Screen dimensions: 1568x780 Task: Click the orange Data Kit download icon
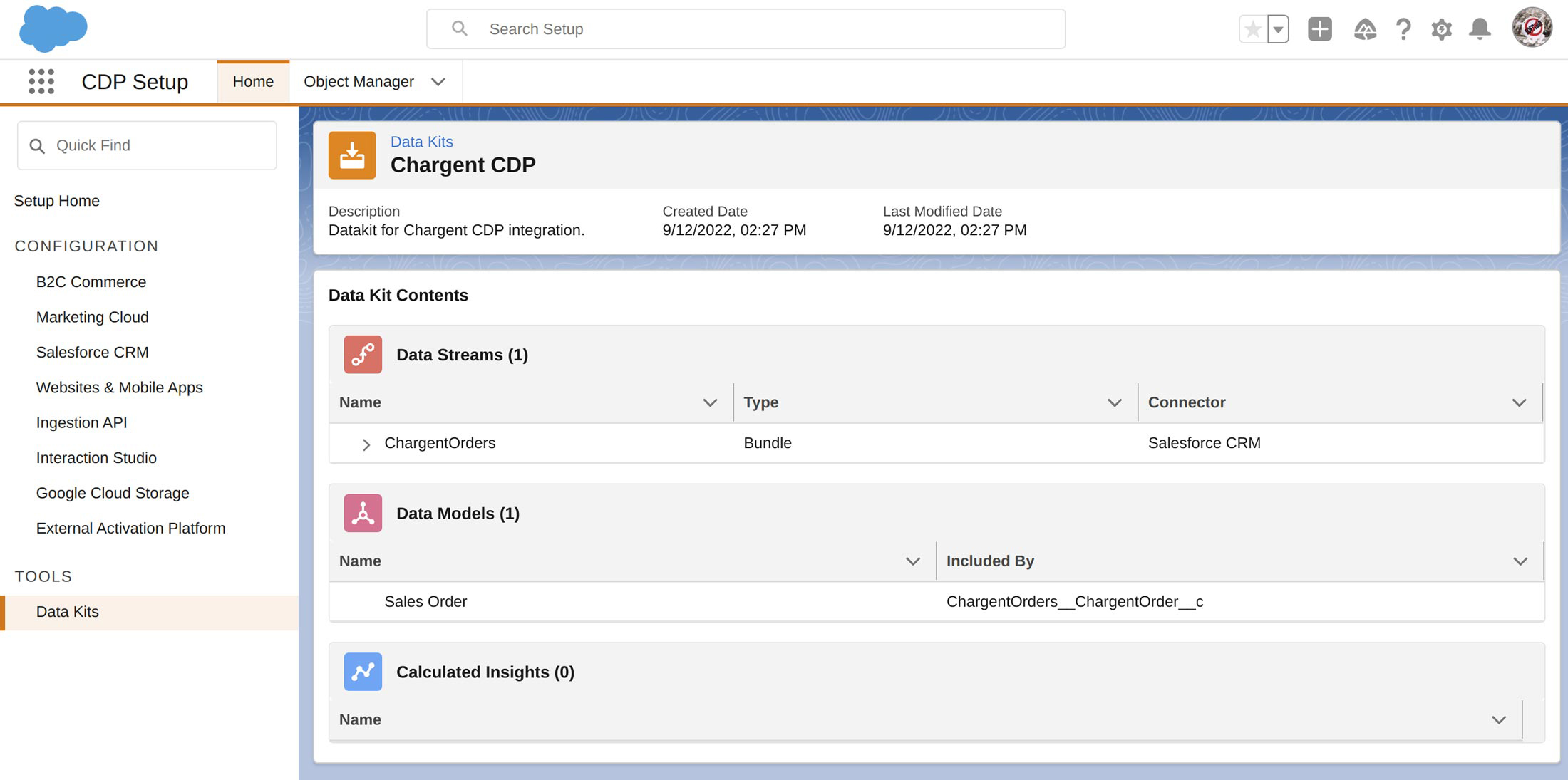(352, 155)
